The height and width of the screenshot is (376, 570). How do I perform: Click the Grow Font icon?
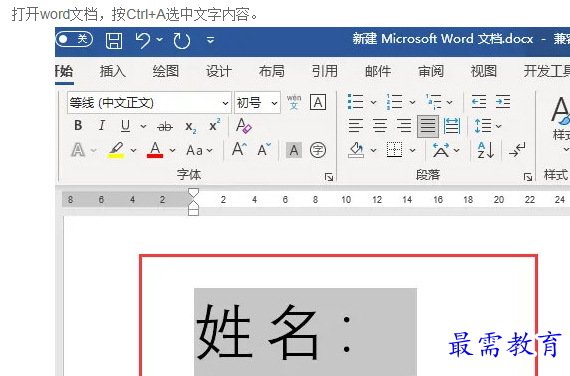[x=239, y=149]
